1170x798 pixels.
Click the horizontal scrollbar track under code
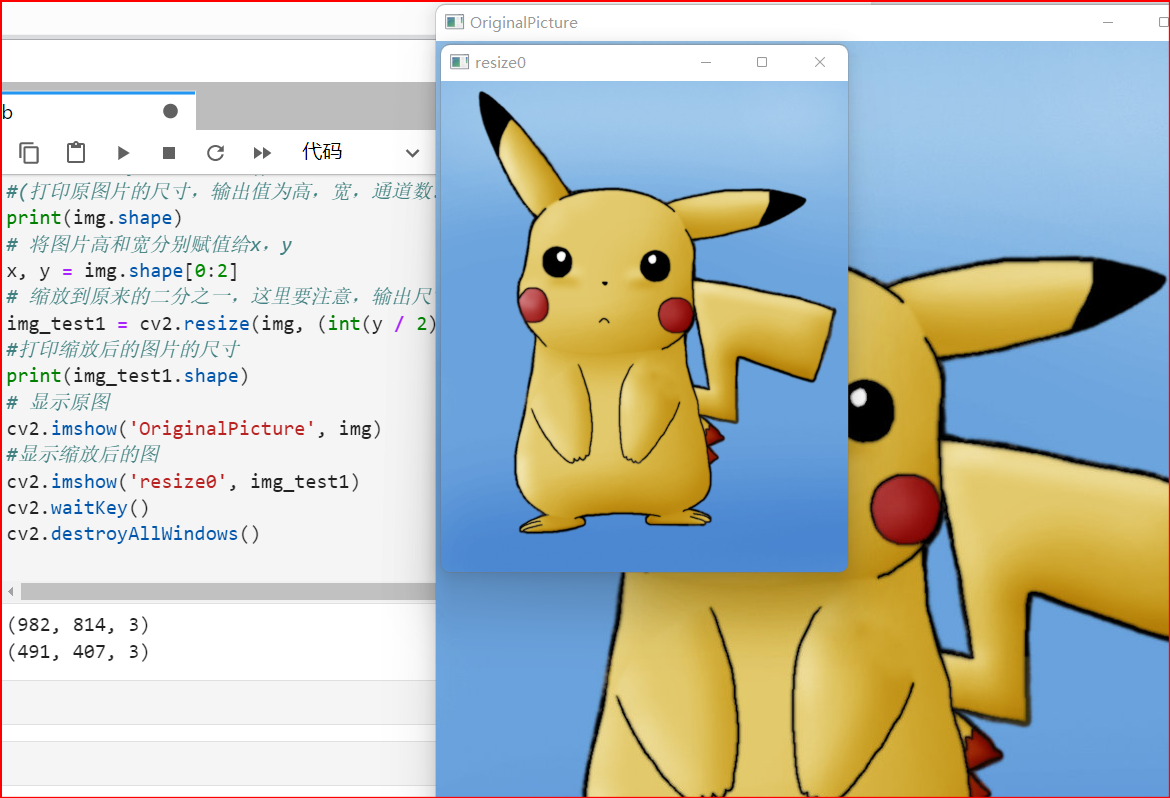[x=228, y=591]
